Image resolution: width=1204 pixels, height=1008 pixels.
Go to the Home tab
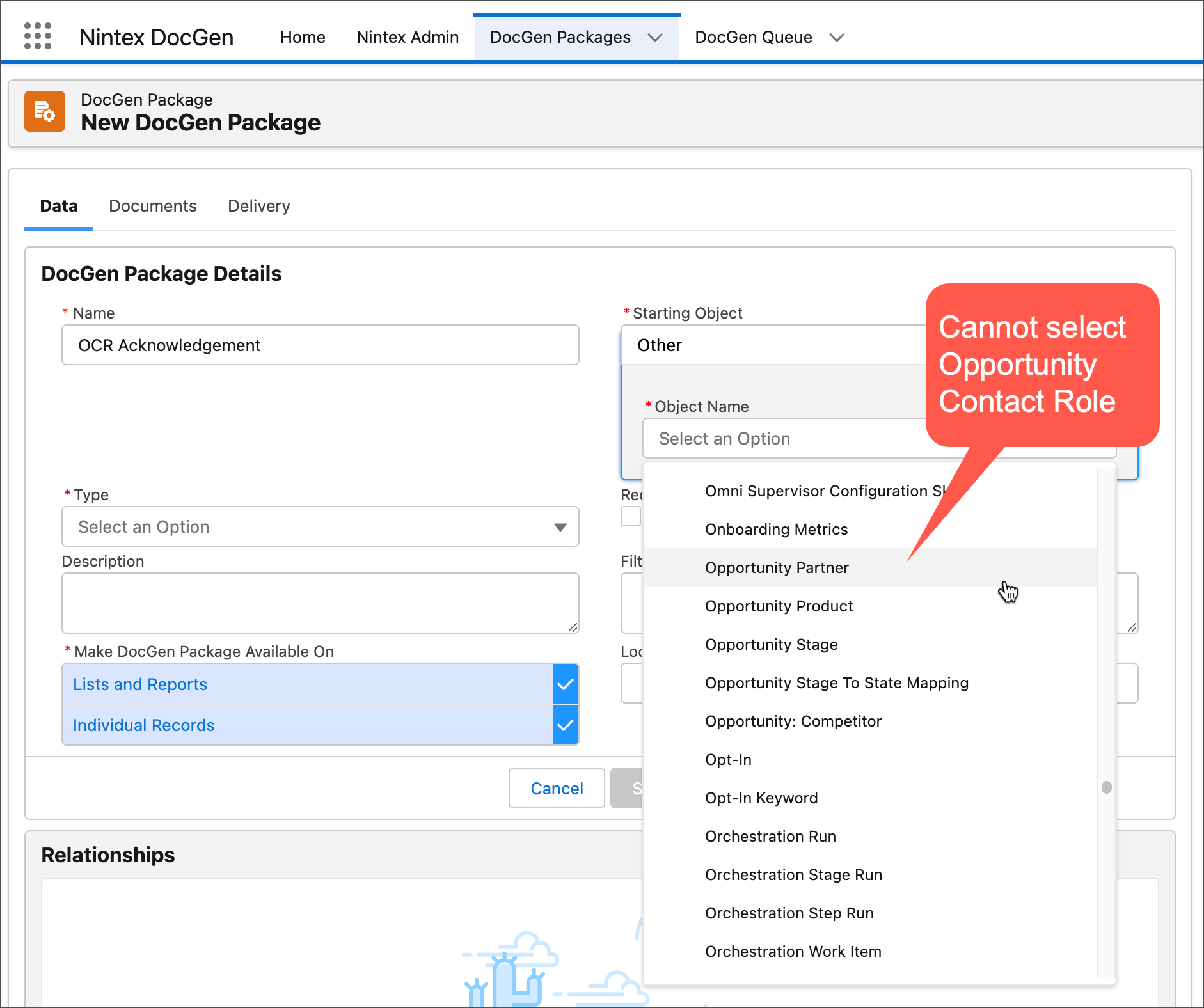303,37
